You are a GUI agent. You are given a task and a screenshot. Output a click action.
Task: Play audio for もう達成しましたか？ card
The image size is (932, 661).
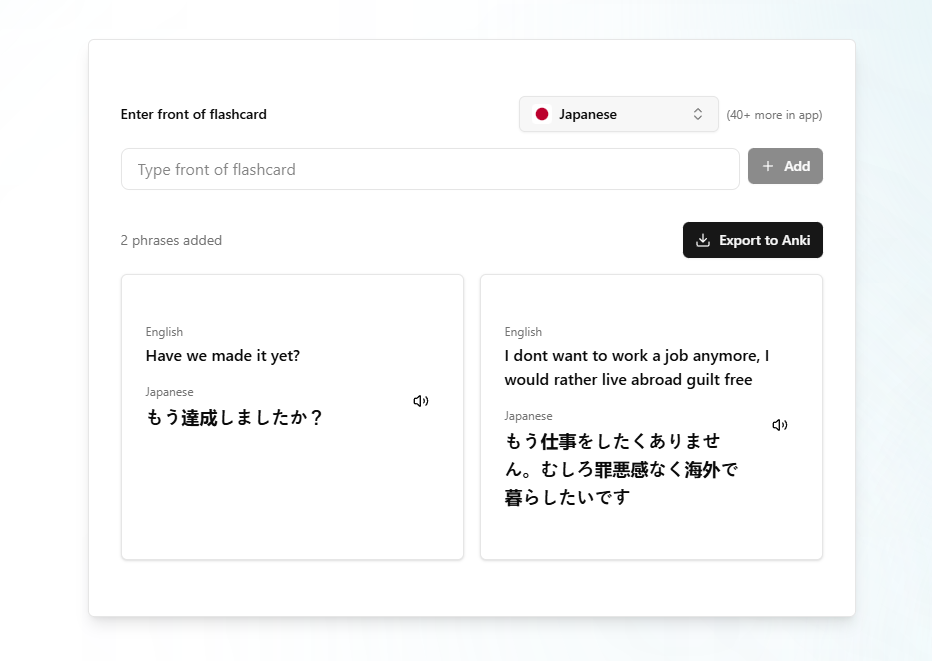(x=421, y=401)
